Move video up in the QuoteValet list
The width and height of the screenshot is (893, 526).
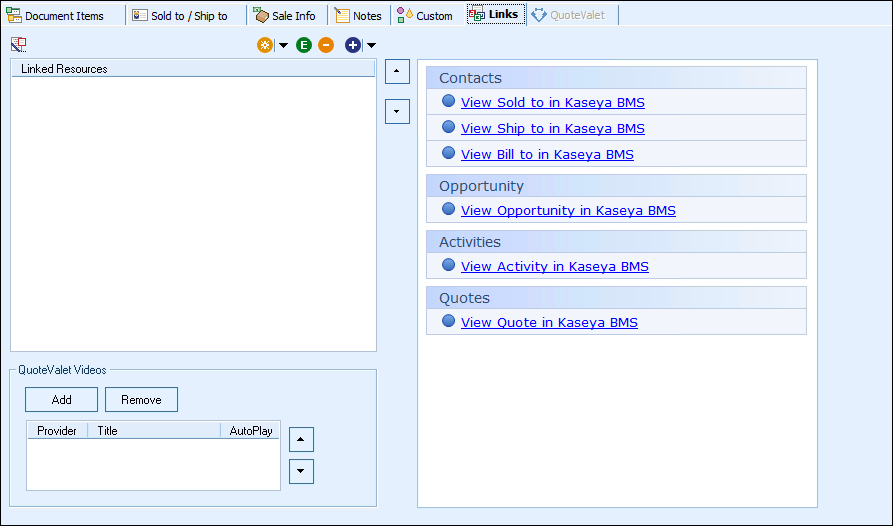coord(301,439)
